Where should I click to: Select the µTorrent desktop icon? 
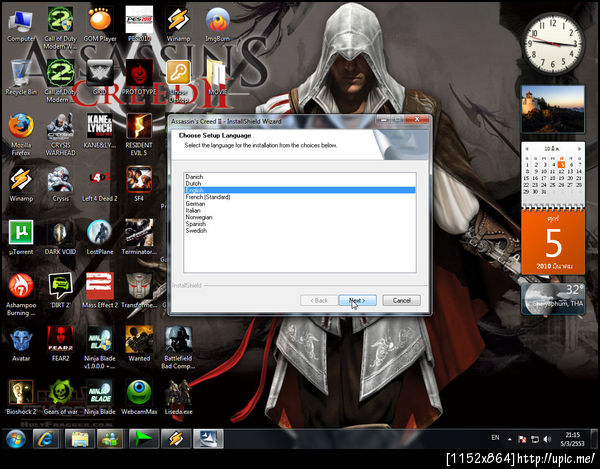tap(21, 238)
